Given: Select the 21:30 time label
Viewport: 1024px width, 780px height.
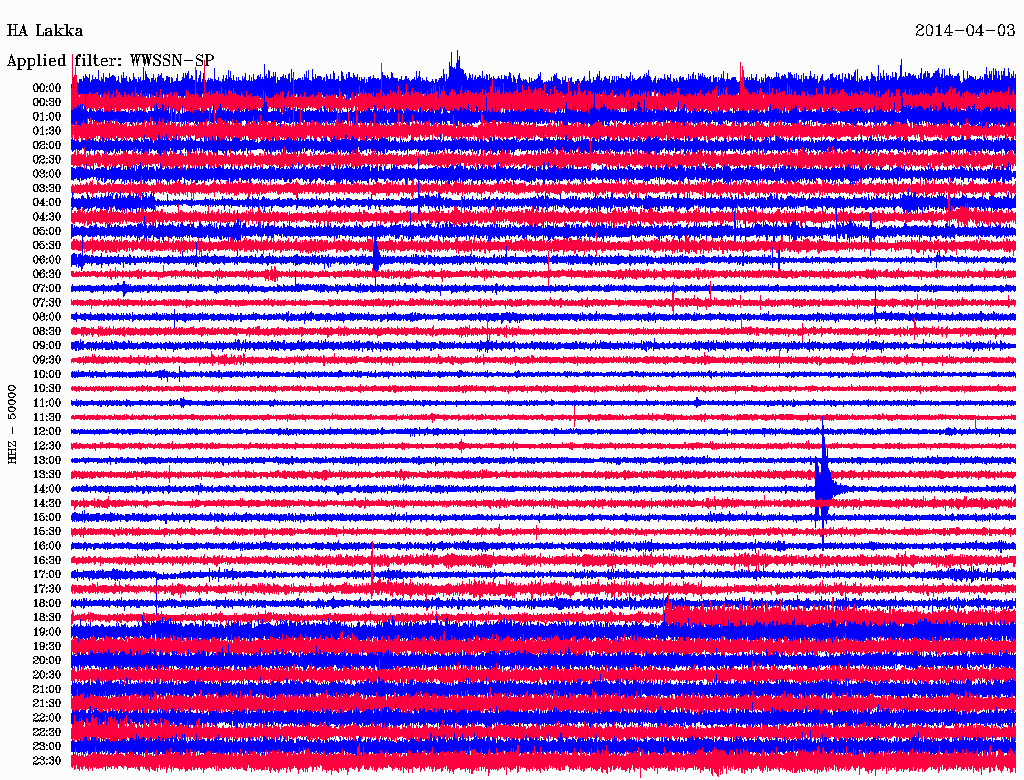Looking at the screenshot, I should coord(47,704).
